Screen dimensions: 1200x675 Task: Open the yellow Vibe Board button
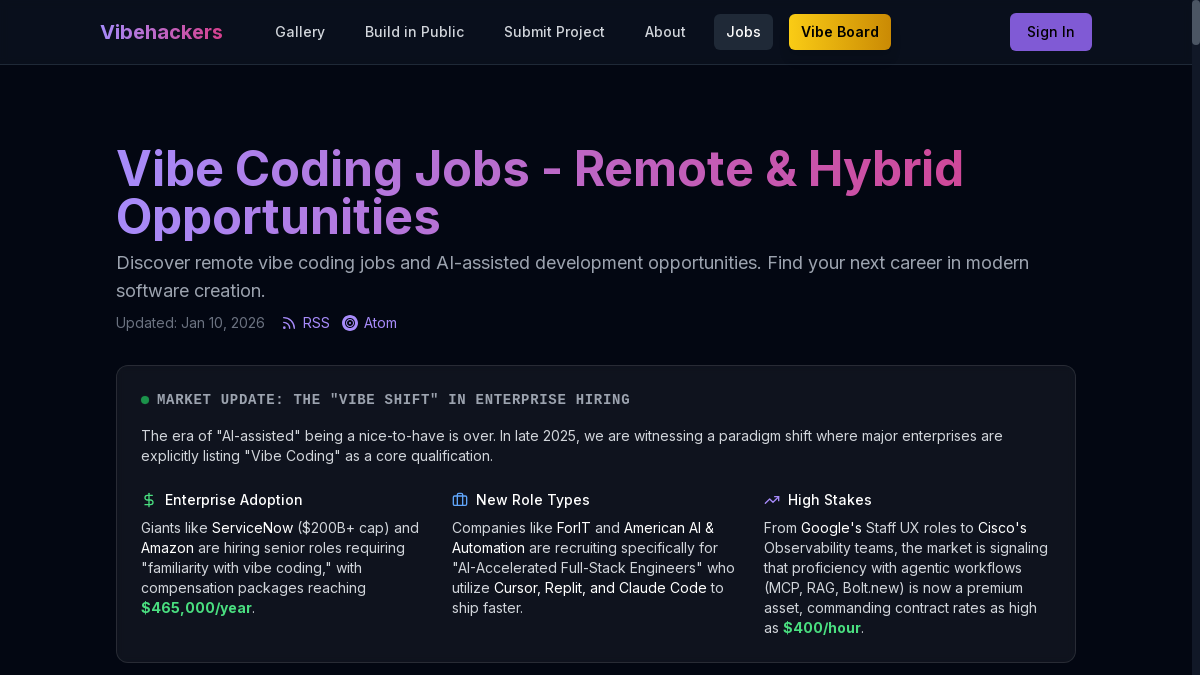click(840, 32)
